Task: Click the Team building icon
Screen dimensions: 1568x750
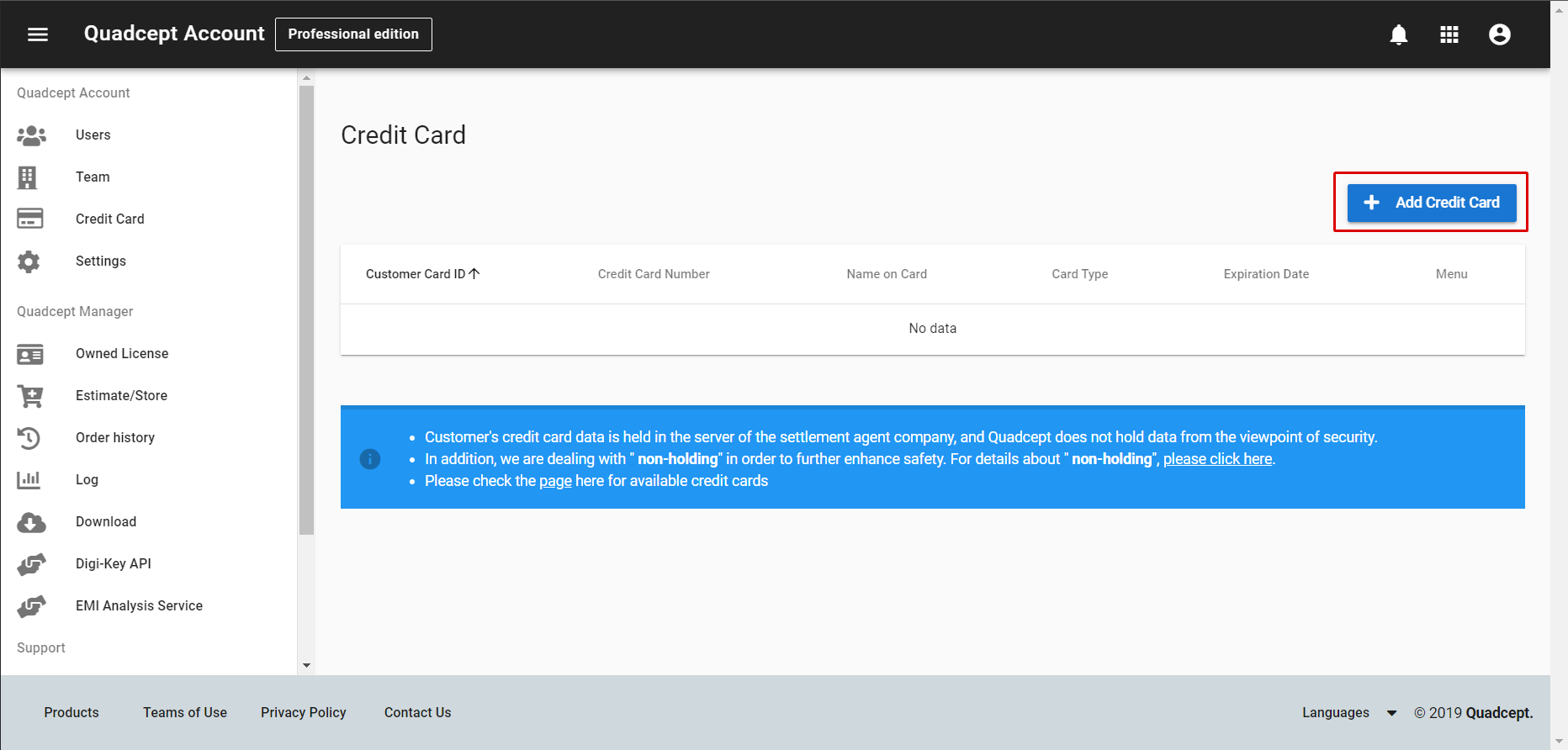Action: (28, 177)
